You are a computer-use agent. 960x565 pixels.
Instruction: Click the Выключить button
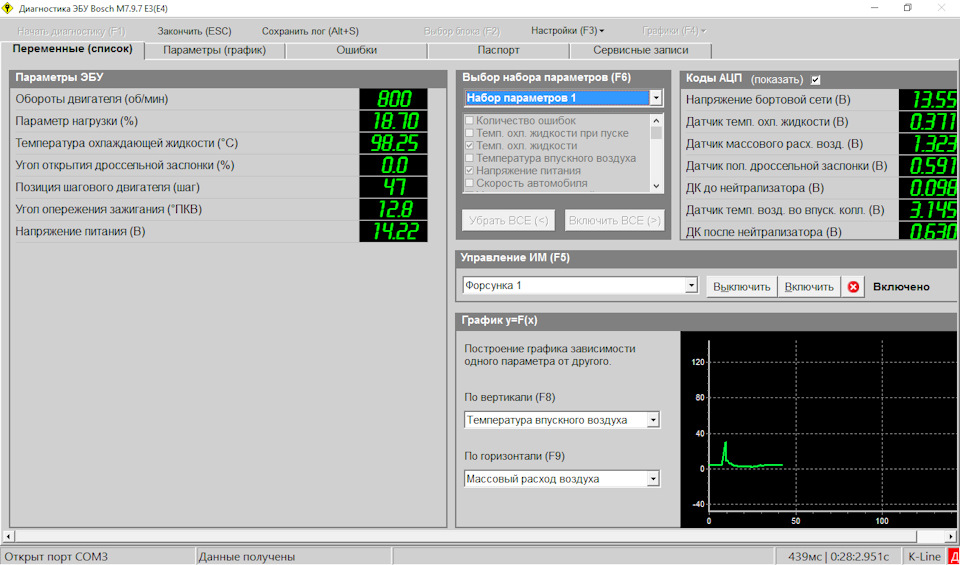coord(741,286)
